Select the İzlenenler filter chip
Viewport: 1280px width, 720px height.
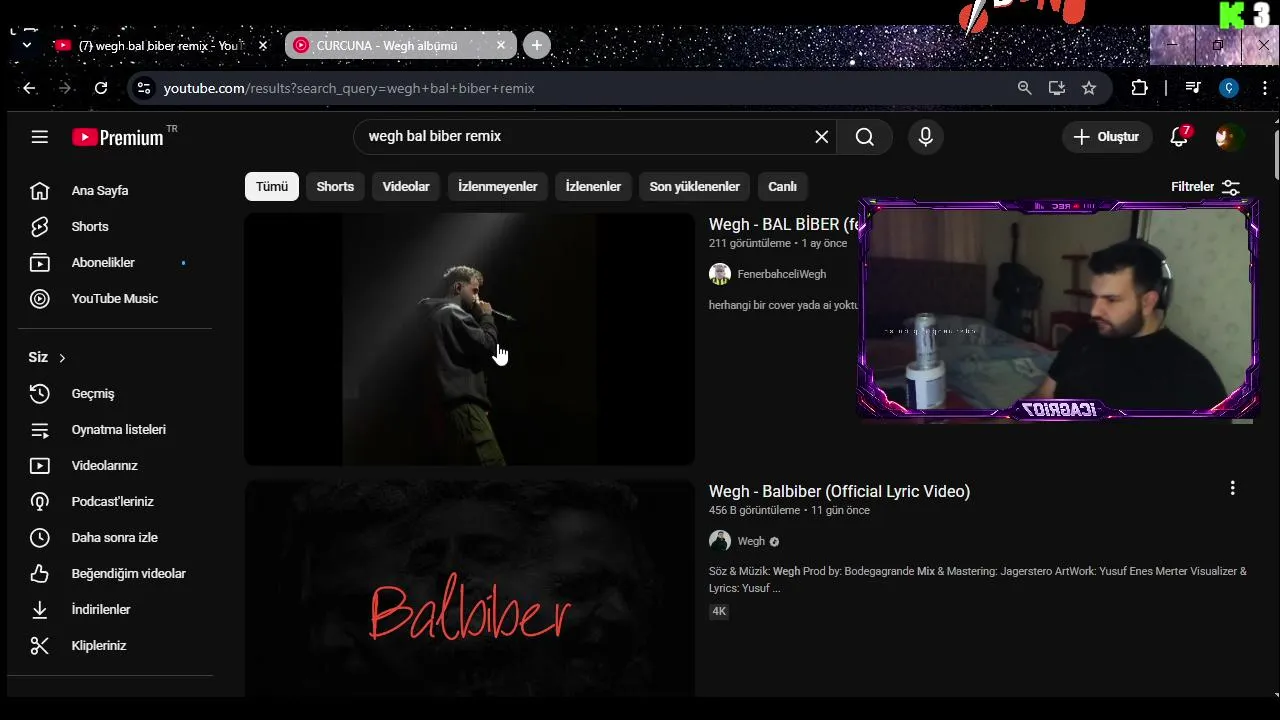coord(593,187)
